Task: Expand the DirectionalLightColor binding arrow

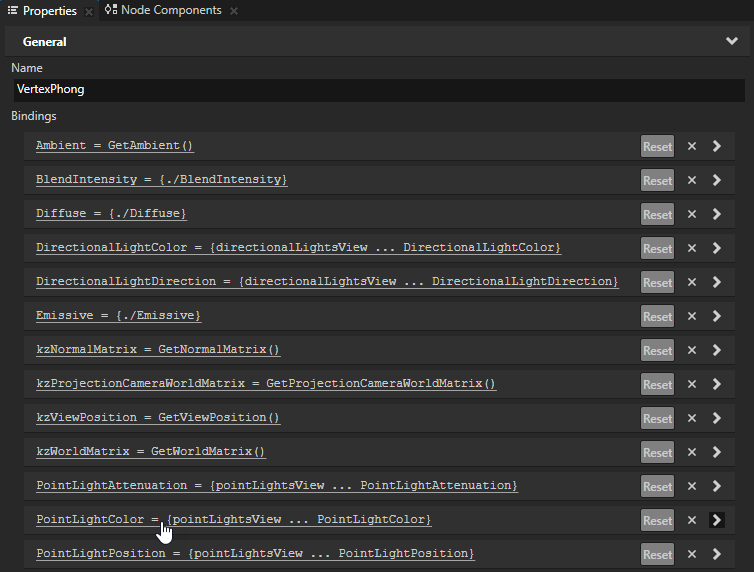Action: (x=717, y=248)
